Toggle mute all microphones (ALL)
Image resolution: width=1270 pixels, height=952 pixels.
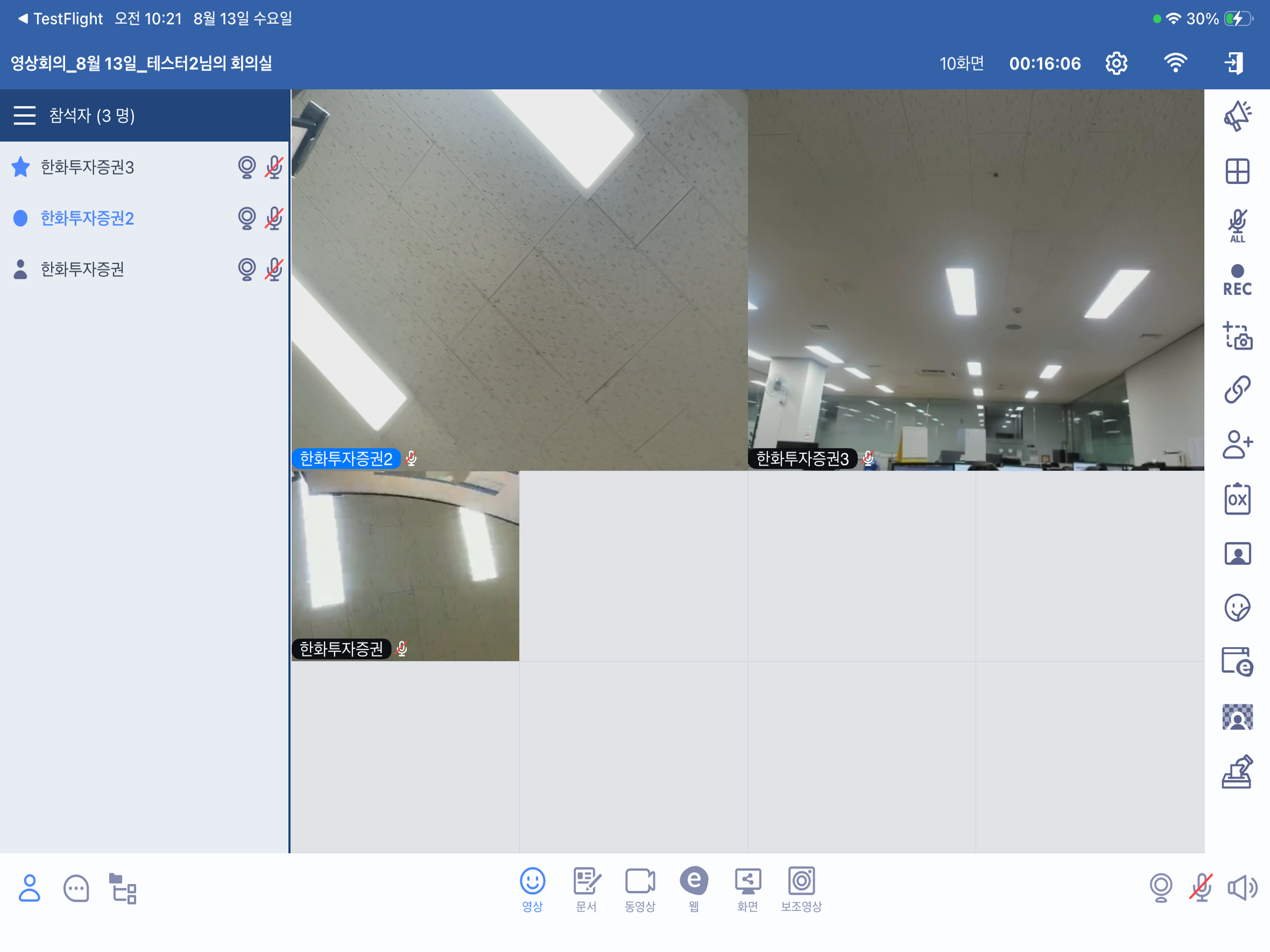tap(1237, 225)
